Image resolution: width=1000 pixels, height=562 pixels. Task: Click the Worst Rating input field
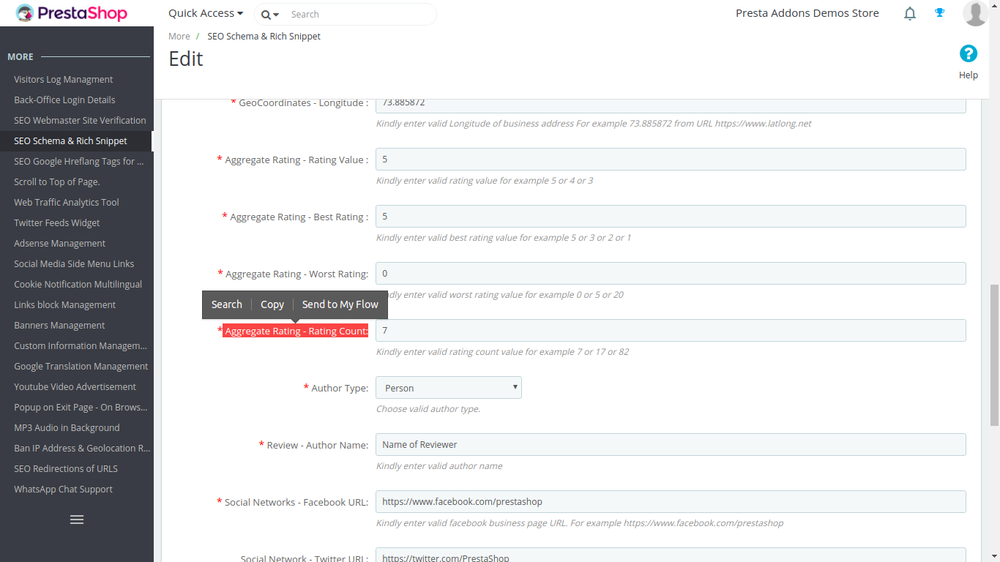pos(670,274)
